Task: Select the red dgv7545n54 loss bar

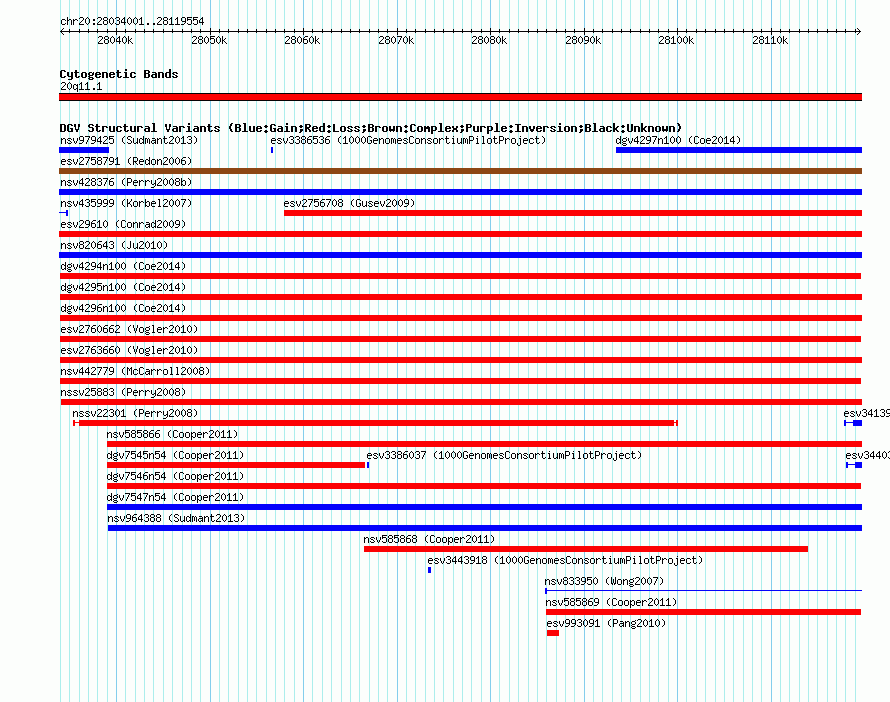Action: 236,465
